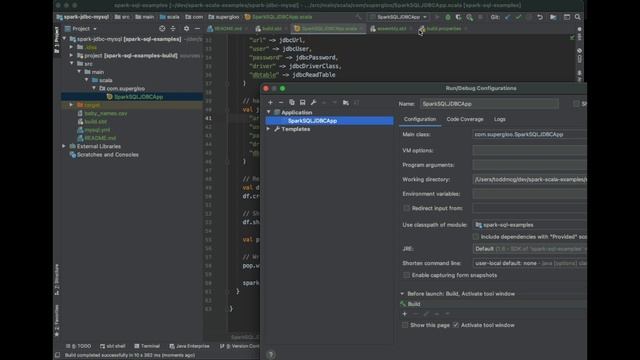The image size is (640, 360).
Task: Switch to Code Coverage tab
Action: coord(464,119)
